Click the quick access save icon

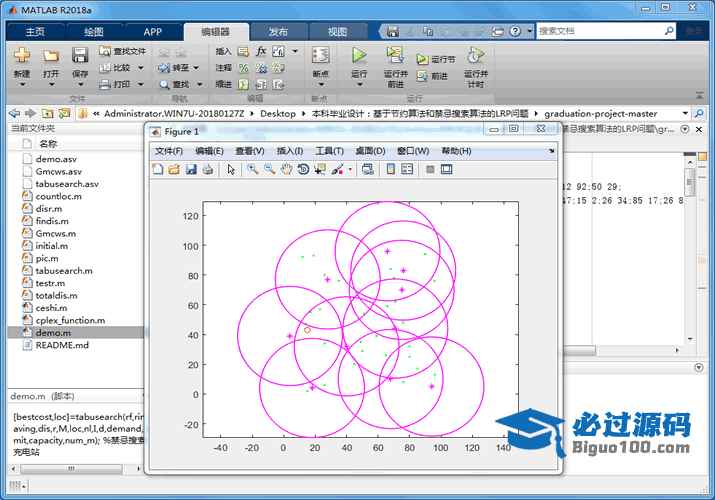pyautogui.click(x=393, y=31)
